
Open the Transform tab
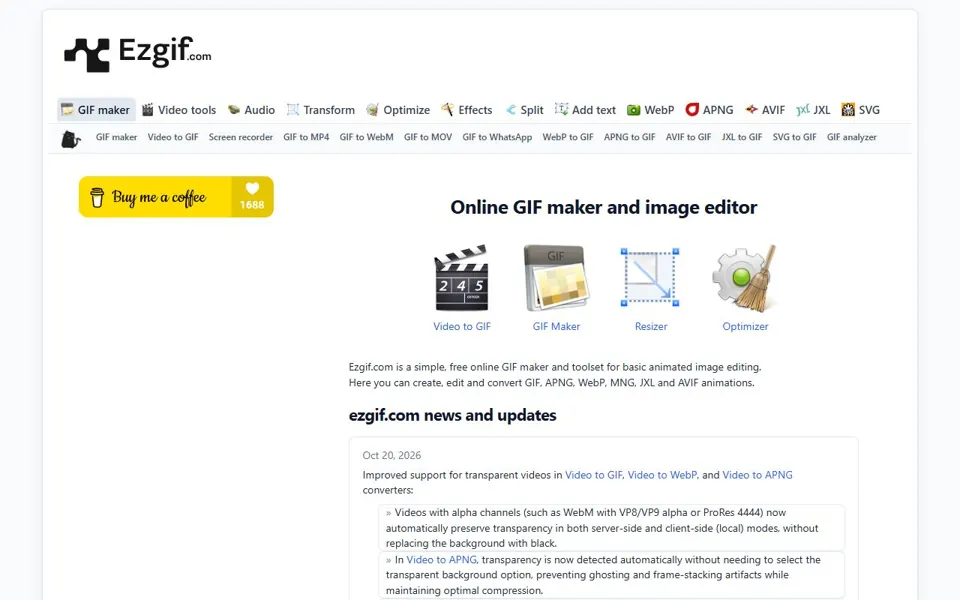[321, 110]
